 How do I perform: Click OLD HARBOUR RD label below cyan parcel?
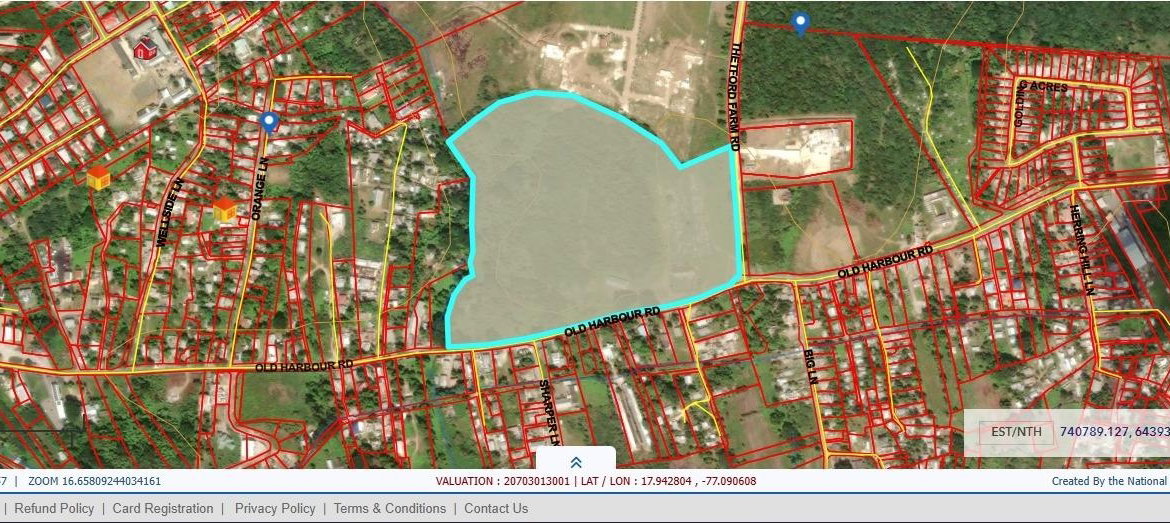tap(613, 321)
